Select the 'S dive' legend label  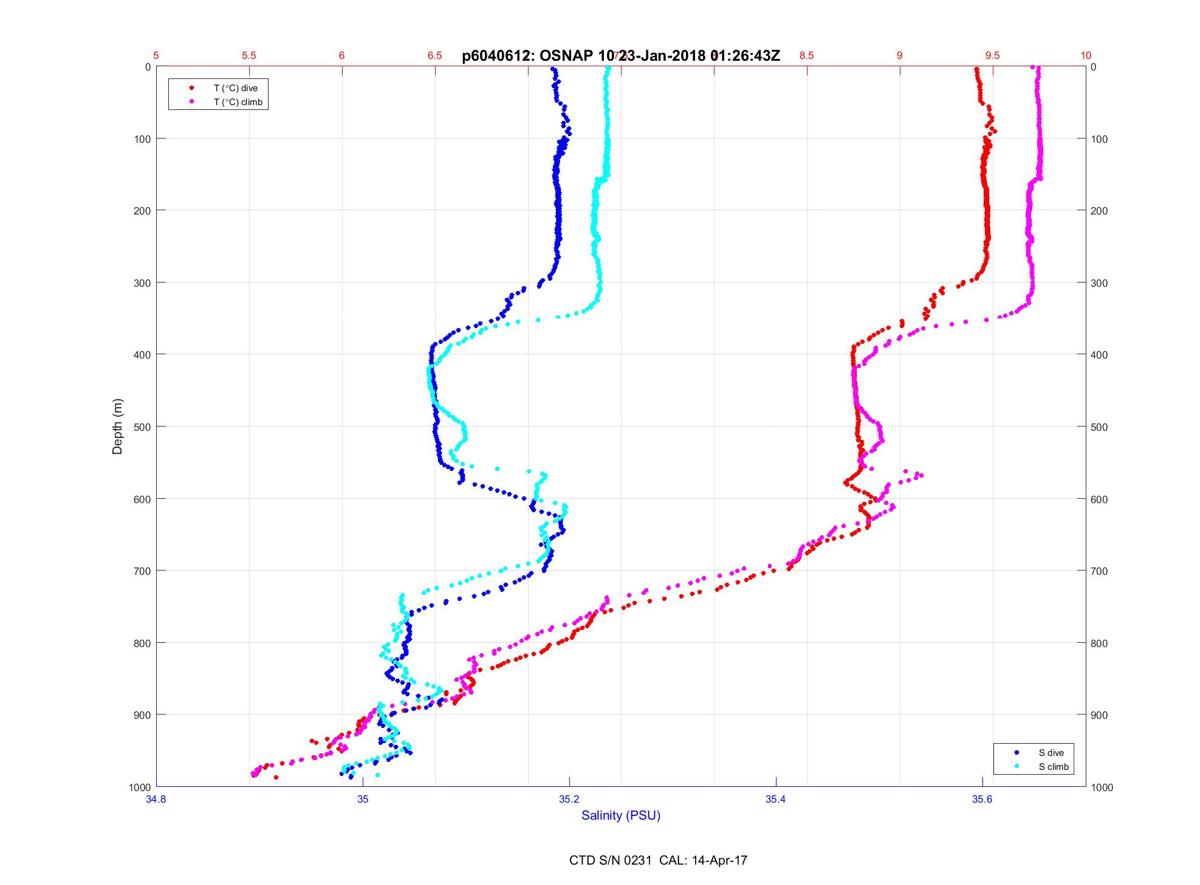[x=1050, y=752]
